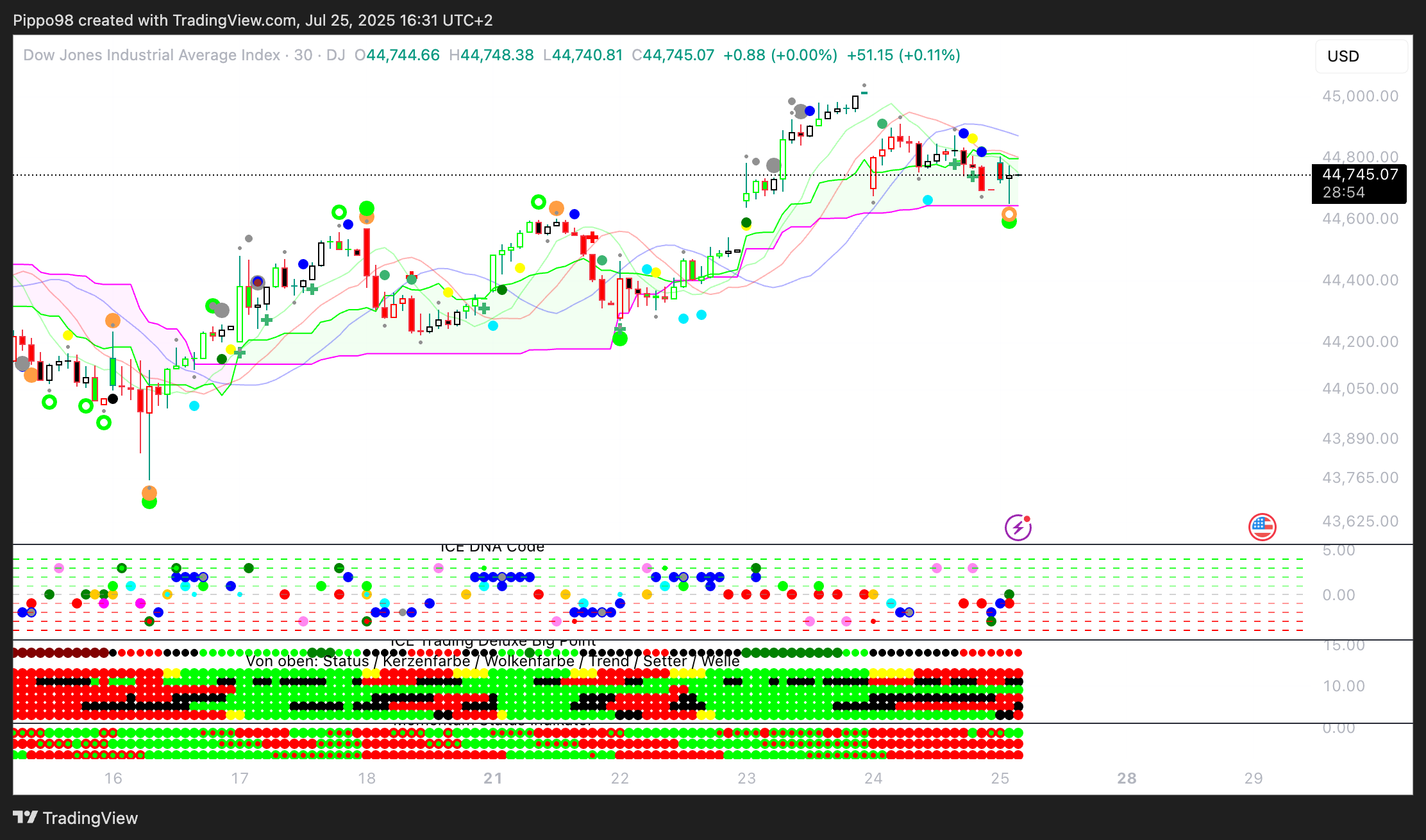Click the 30 interval label in chart header
This screenshot has width=1426, height=840.
[x=303, y=55]
